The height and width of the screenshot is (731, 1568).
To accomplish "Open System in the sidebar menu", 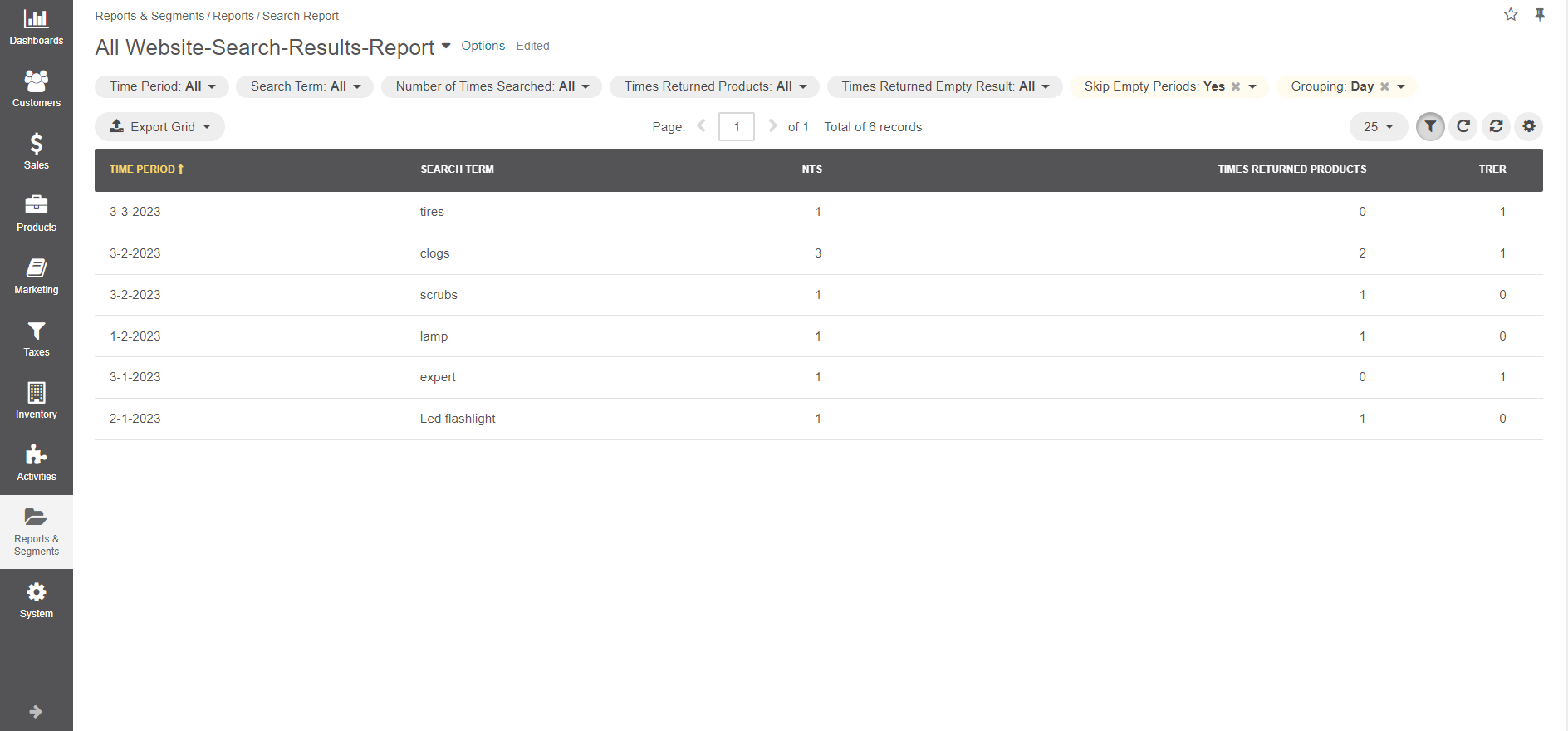I will pos(37,600).
